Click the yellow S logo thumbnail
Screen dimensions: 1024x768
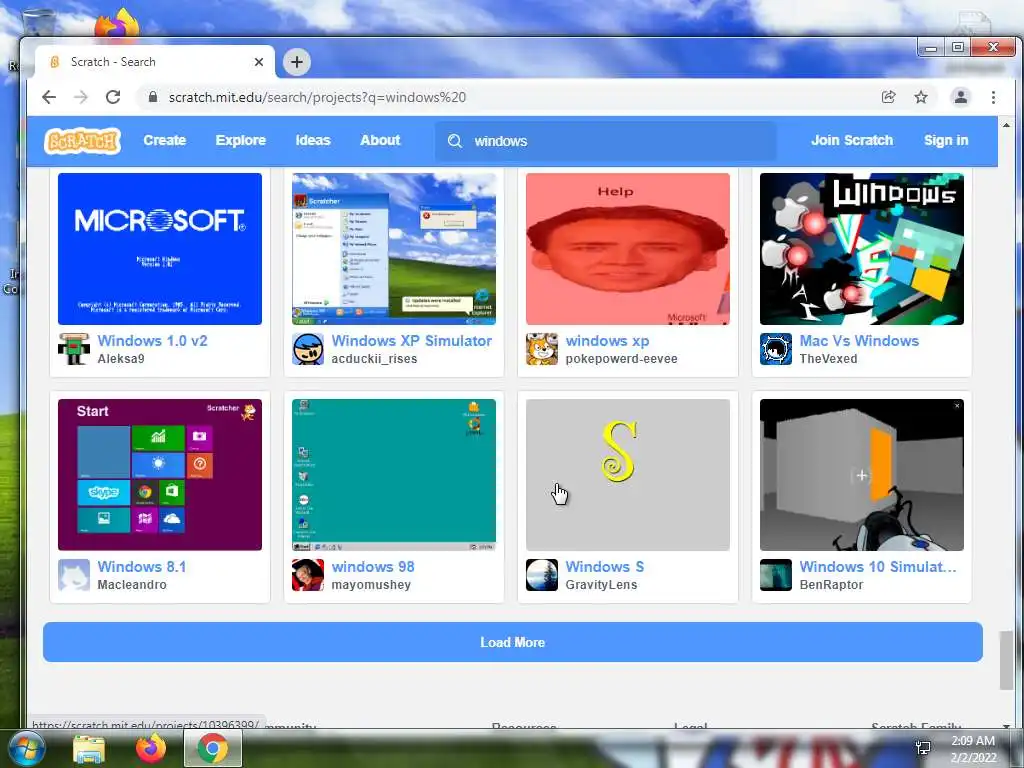coord(628,475)
